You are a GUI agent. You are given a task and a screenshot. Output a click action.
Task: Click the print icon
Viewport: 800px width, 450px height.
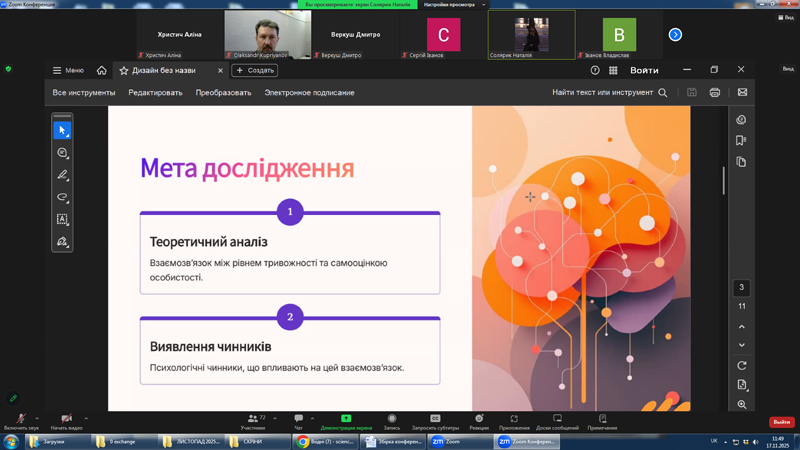pyautogui.click(x=714, y=93)
